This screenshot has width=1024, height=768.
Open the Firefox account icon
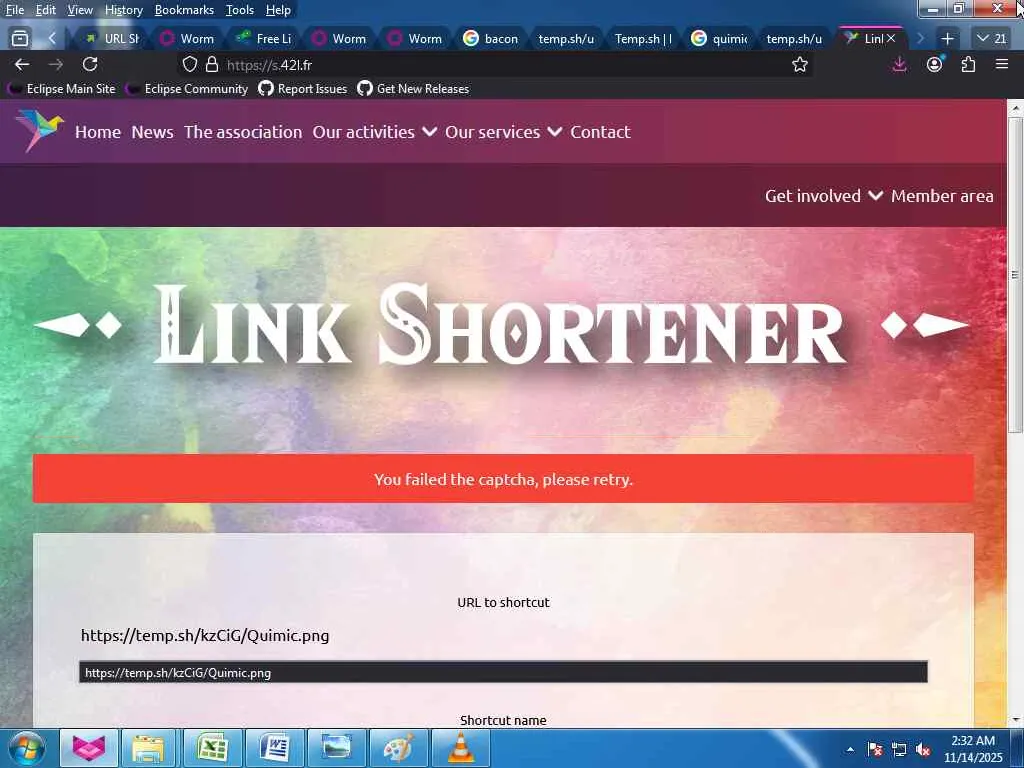[x=935, y=64]
